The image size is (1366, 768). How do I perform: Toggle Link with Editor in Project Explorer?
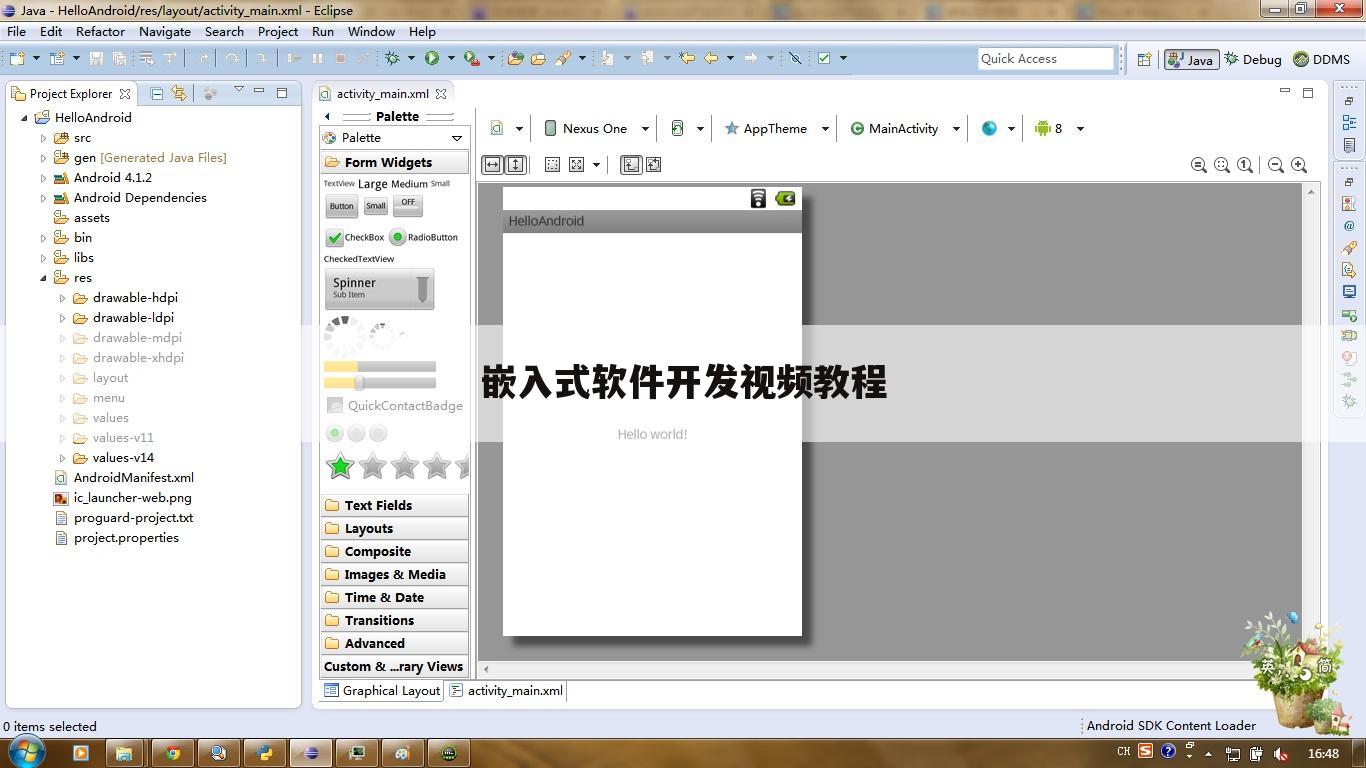(179, 93)
